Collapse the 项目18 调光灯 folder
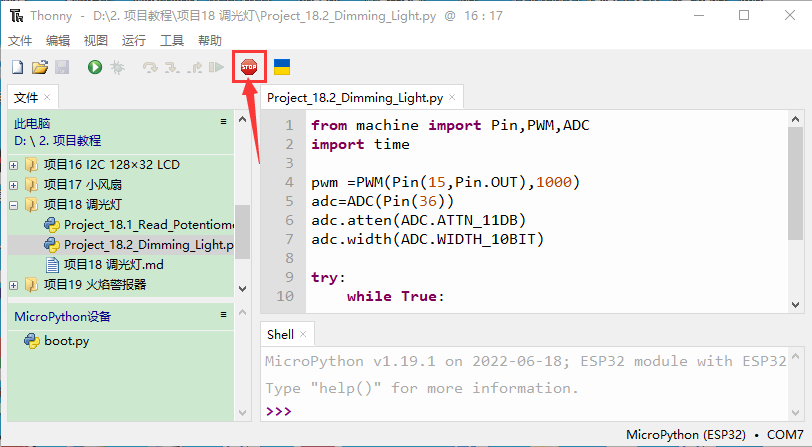 14,205
